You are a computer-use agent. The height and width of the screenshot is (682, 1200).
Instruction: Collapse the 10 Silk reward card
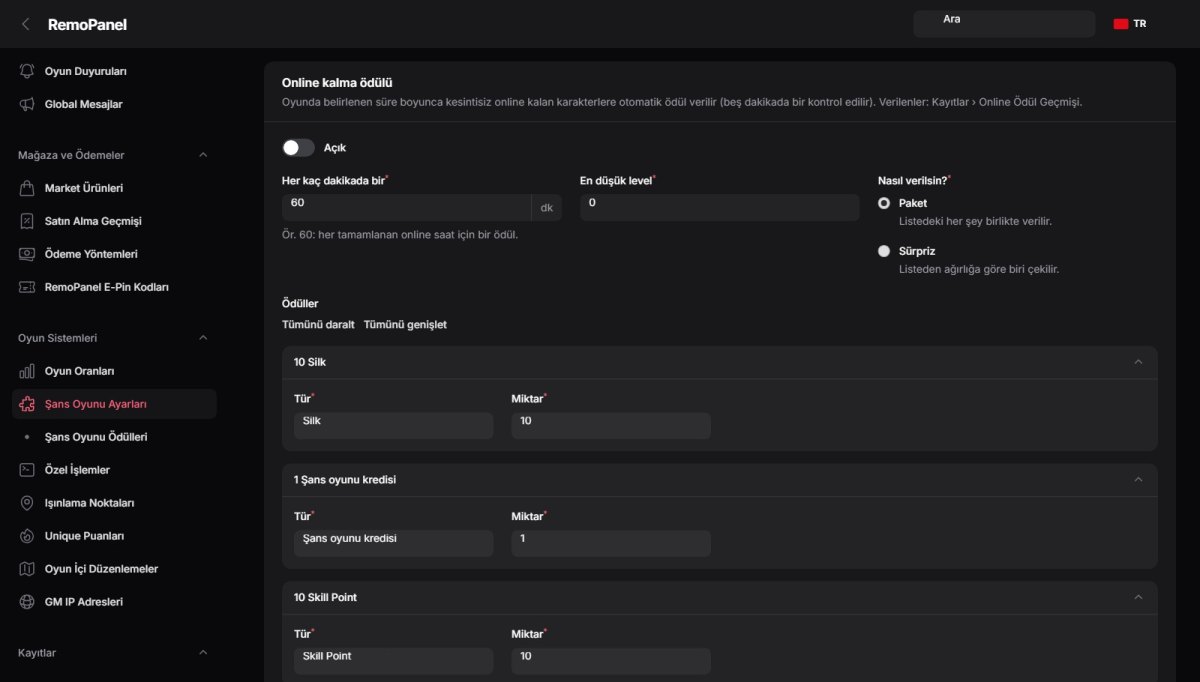1138,362
